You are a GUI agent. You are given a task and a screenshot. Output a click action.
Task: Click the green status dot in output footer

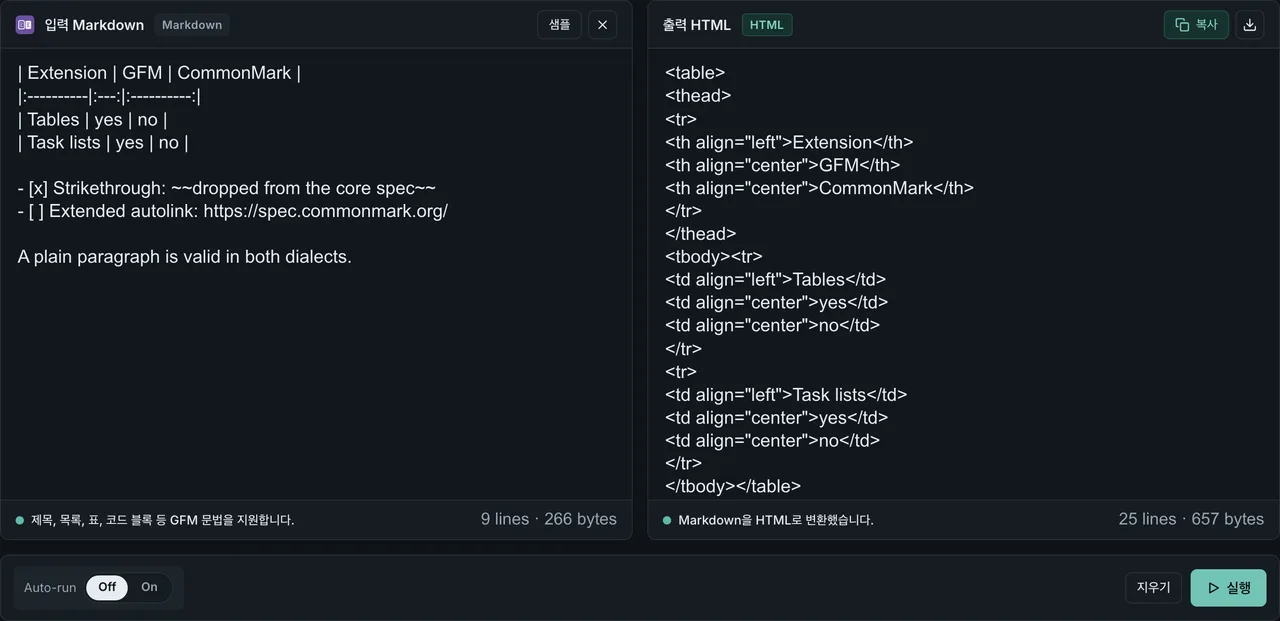[x=667, y=520]
